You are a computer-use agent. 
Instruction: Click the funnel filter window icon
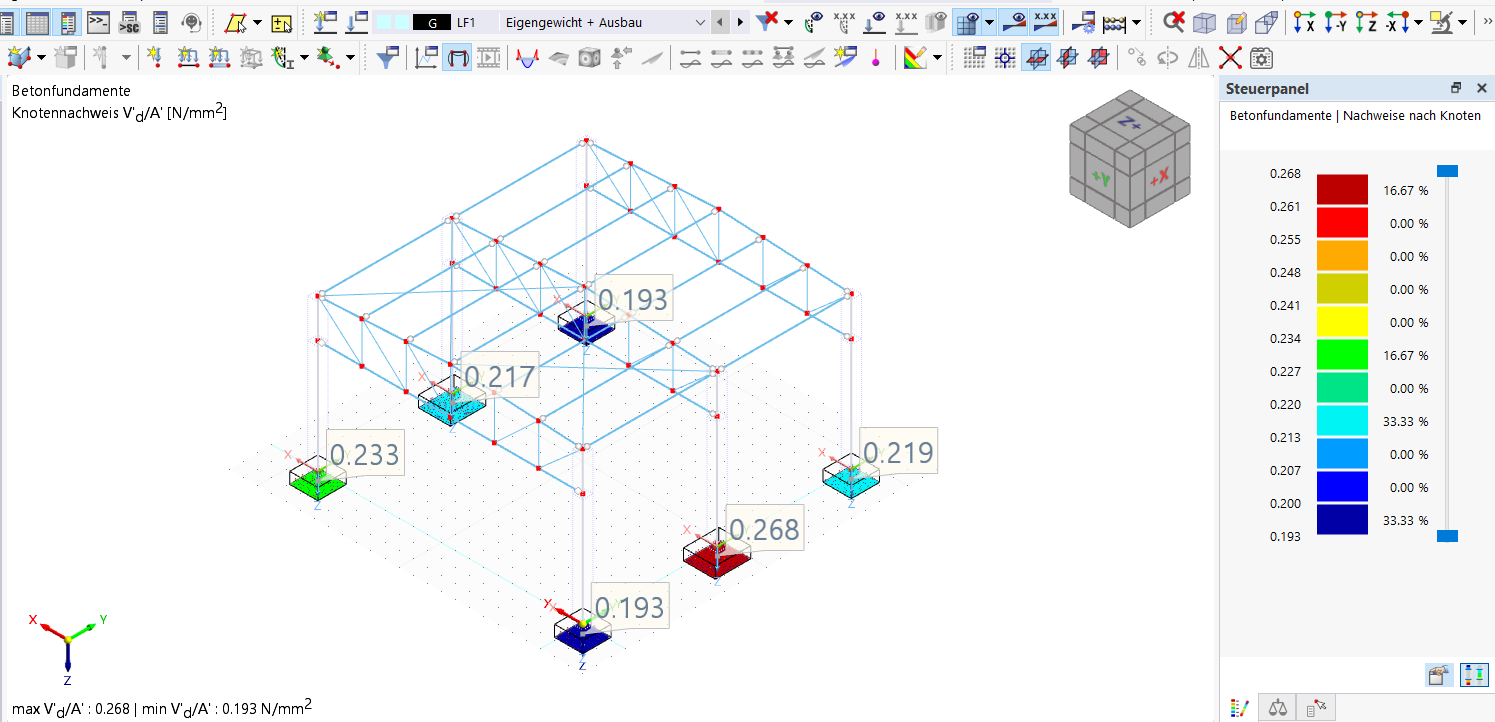[x=388, y=58]
